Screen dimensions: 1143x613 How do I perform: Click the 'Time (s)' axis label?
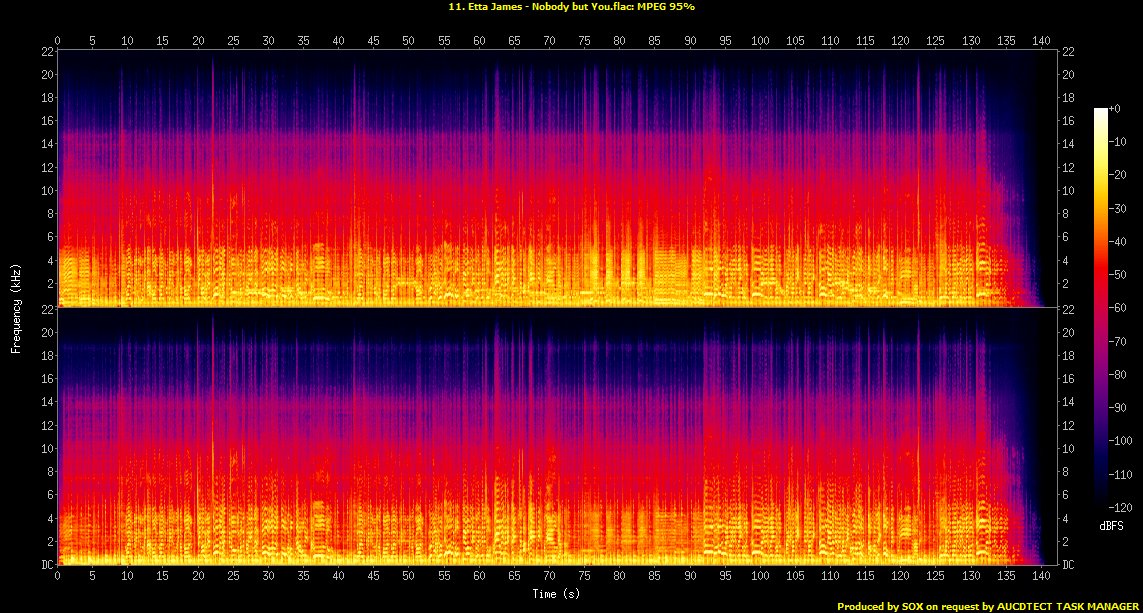557,594
